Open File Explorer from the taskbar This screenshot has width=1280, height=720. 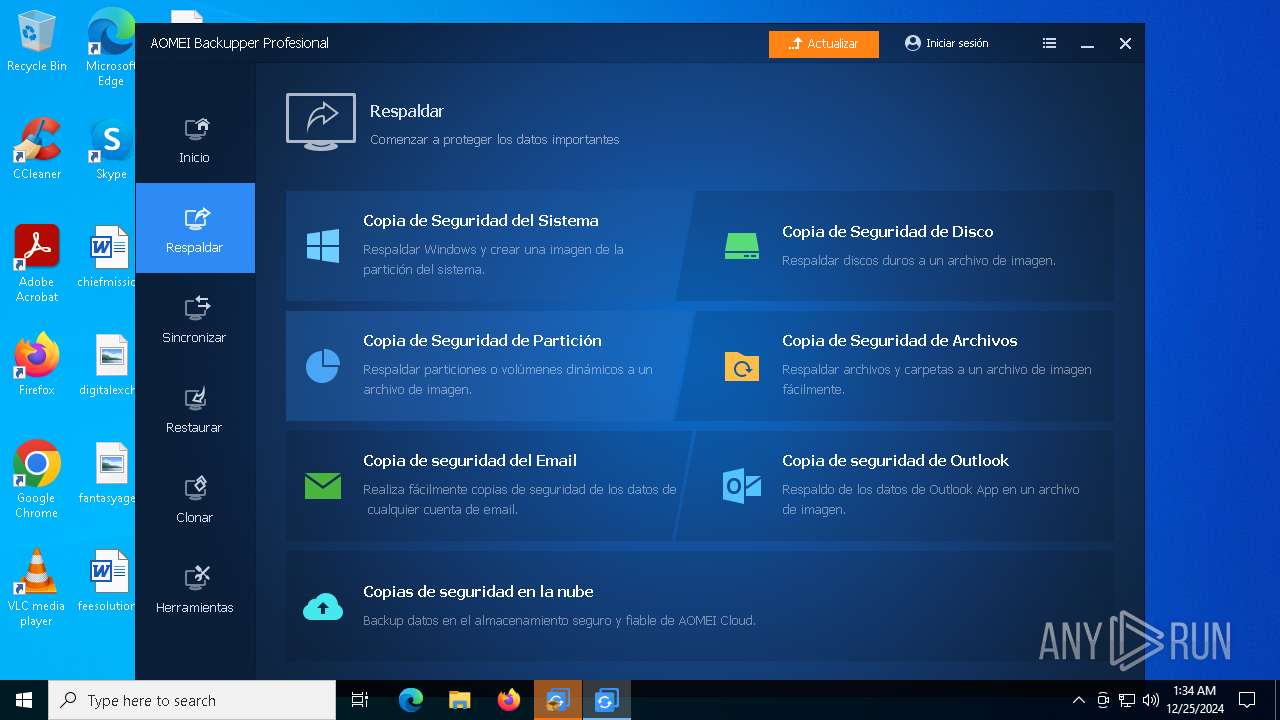(x=459, y=700)
